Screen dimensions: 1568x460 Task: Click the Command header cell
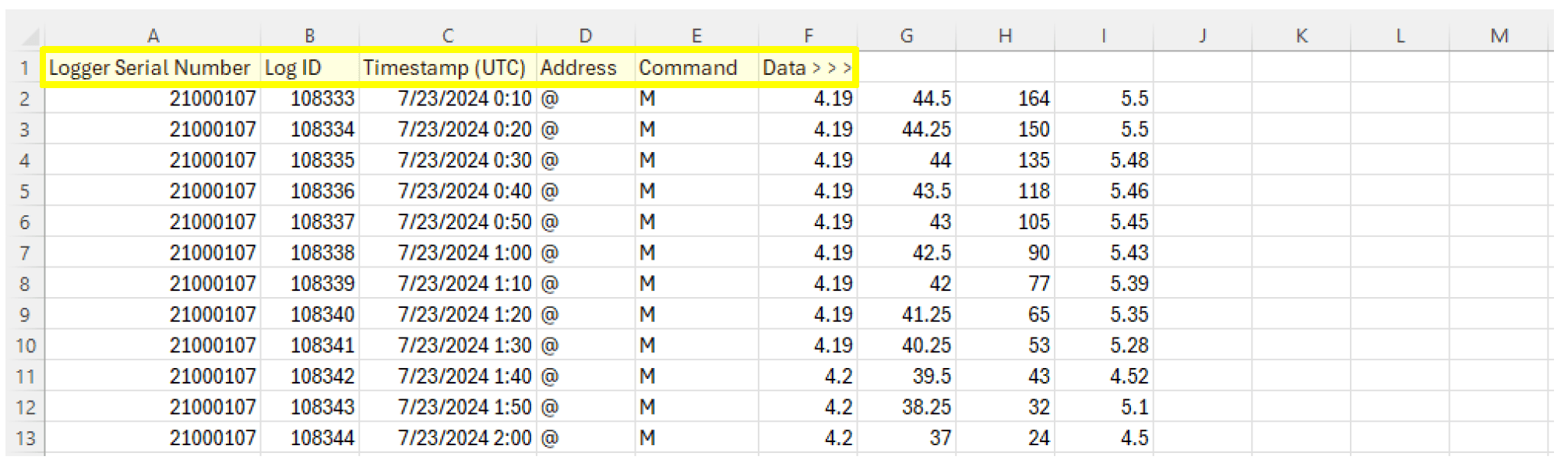pos(696,68)
